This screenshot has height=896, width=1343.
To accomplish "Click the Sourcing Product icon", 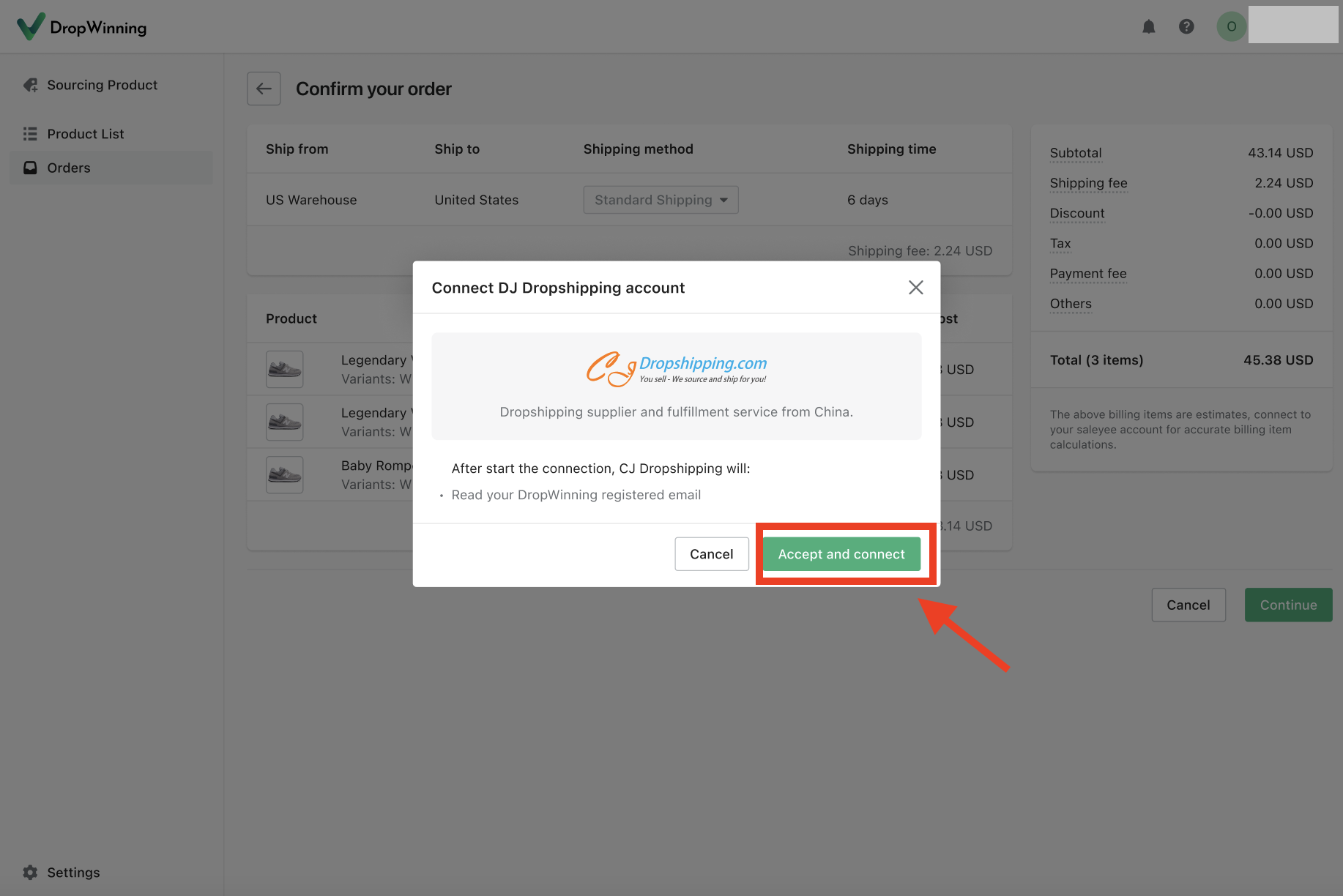I will pos(30,85).
